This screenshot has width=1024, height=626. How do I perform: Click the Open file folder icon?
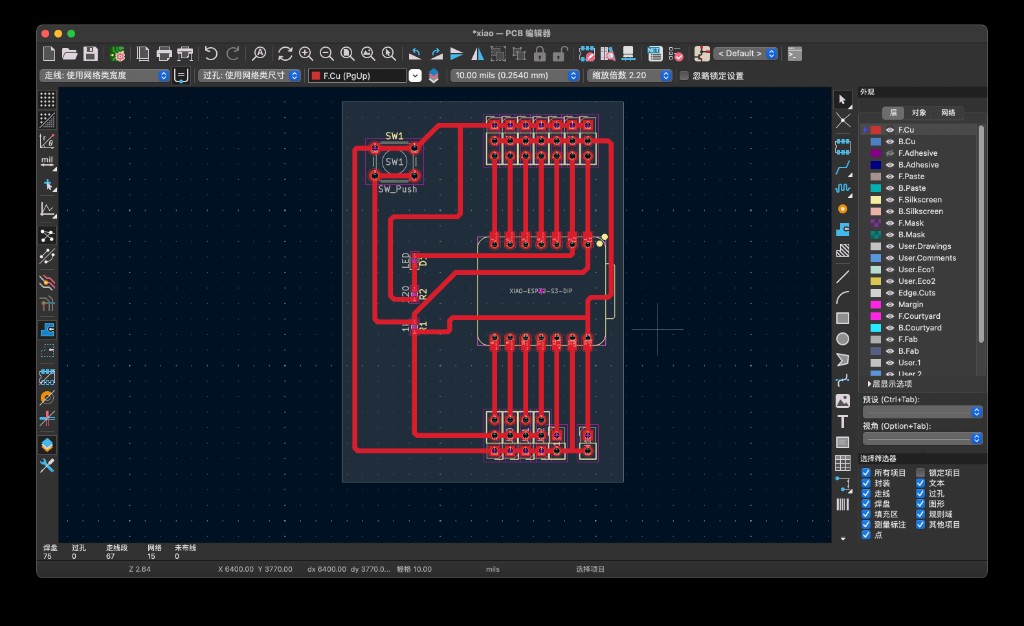69,54
